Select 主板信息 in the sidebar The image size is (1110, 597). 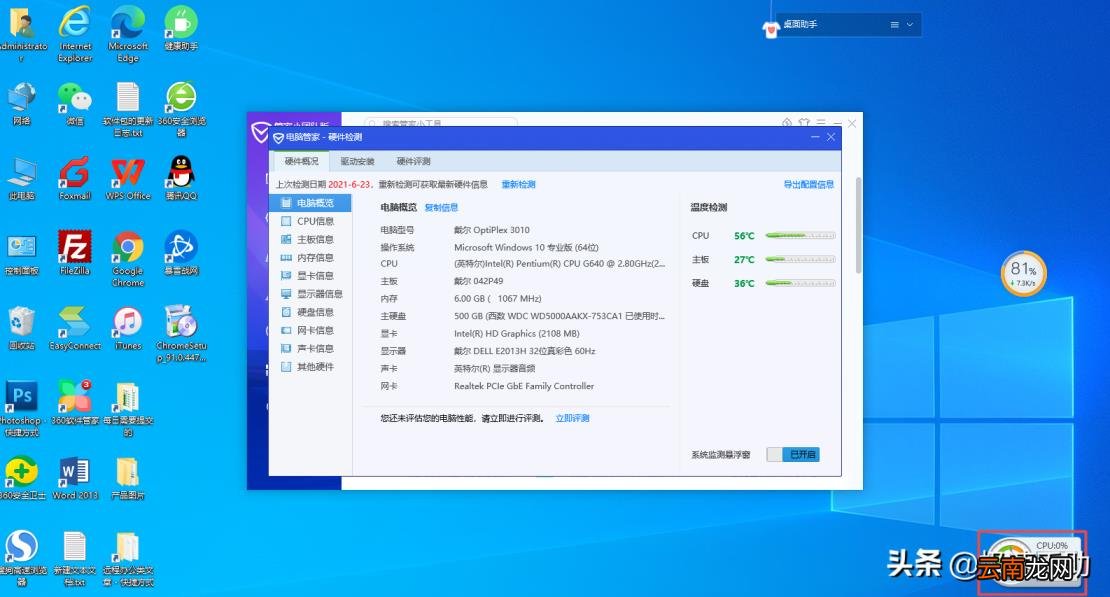[x=310, y=239]
